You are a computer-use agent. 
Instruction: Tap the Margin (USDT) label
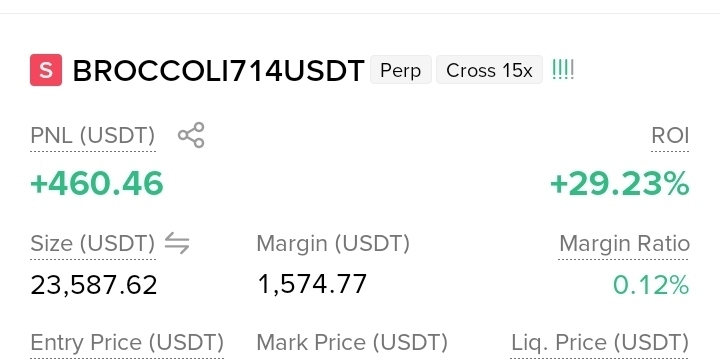pyautogui.click(x=333, y=243)
